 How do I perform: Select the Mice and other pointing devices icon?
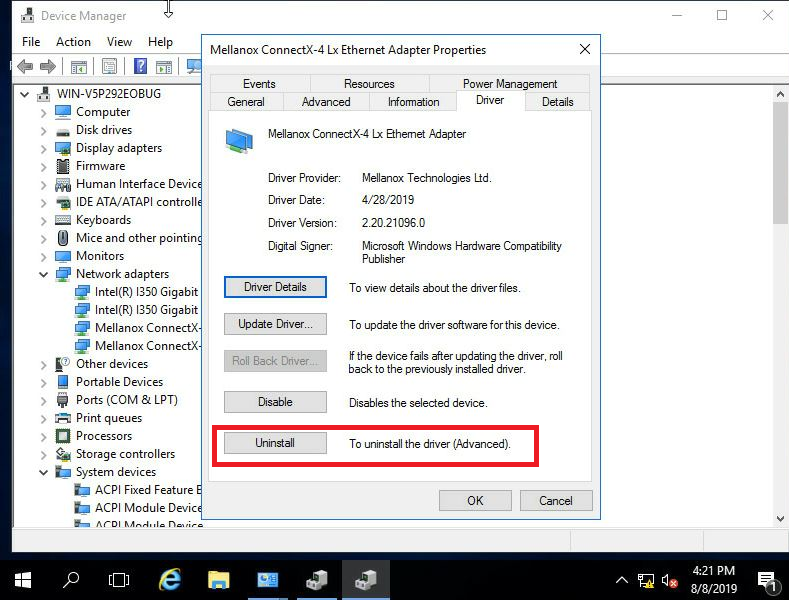point(63,238)
